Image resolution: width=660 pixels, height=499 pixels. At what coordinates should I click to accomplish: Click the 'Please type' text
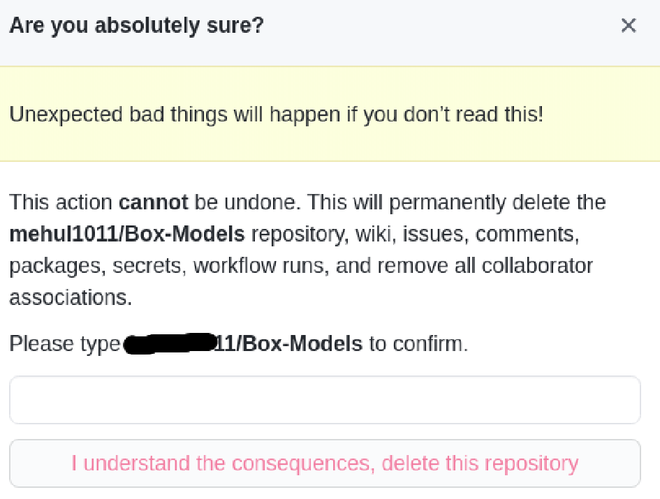(x=63, y=345)
